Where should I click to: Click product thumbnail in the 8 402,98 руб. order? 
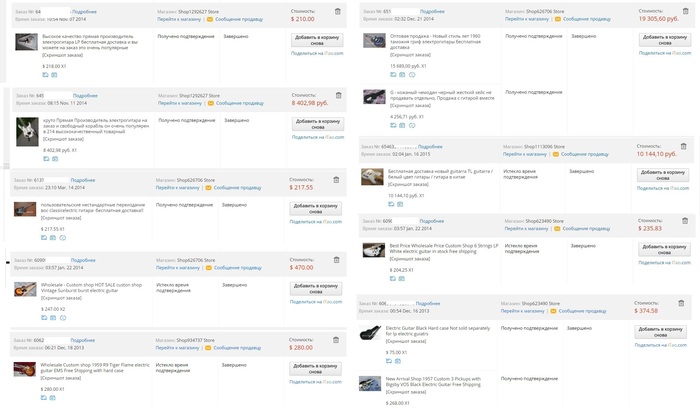pyautogui.click(x=27, y=132)
